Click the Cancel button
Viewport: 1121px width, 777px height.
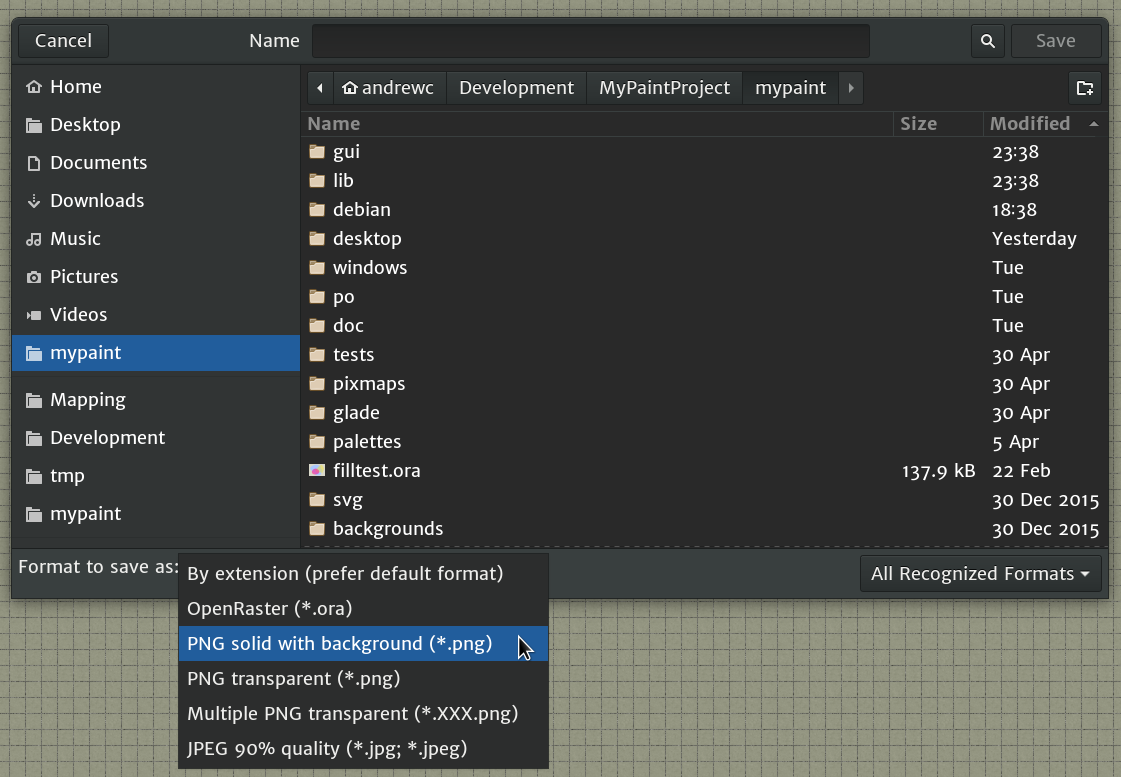pos(64,41)
